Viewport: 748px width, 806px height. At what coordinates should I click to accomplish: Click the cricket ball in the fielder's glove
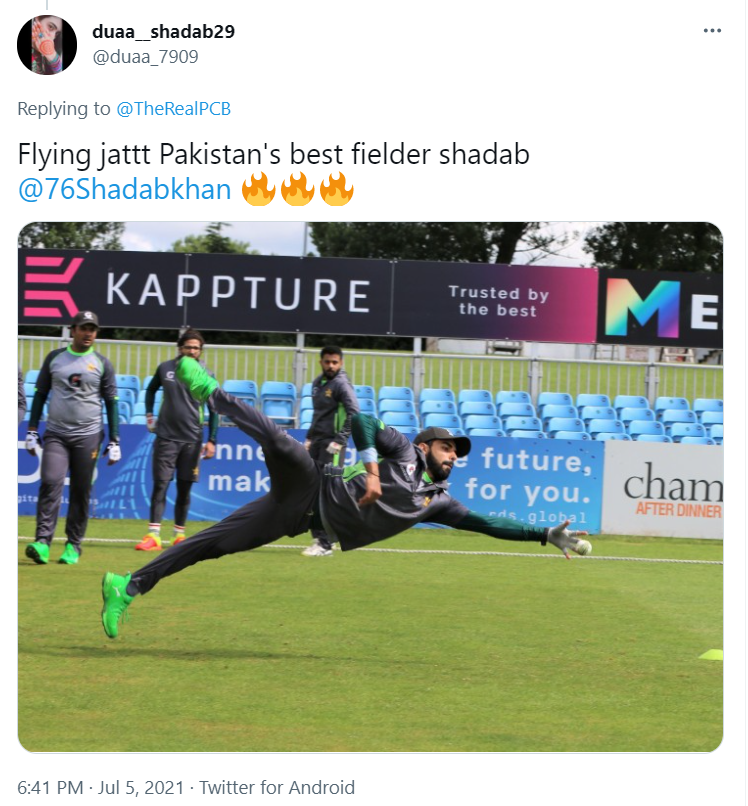pos(583,546)
